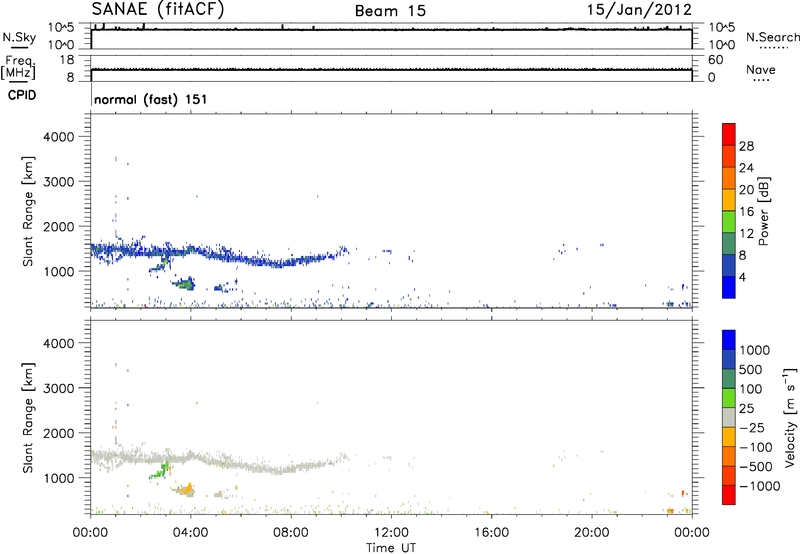The width and height of the screenshot is (800, 554).
Task: Pick the yellow-orange 16–20 dB power colorbar segment
Action: click(x=729, y=200)
